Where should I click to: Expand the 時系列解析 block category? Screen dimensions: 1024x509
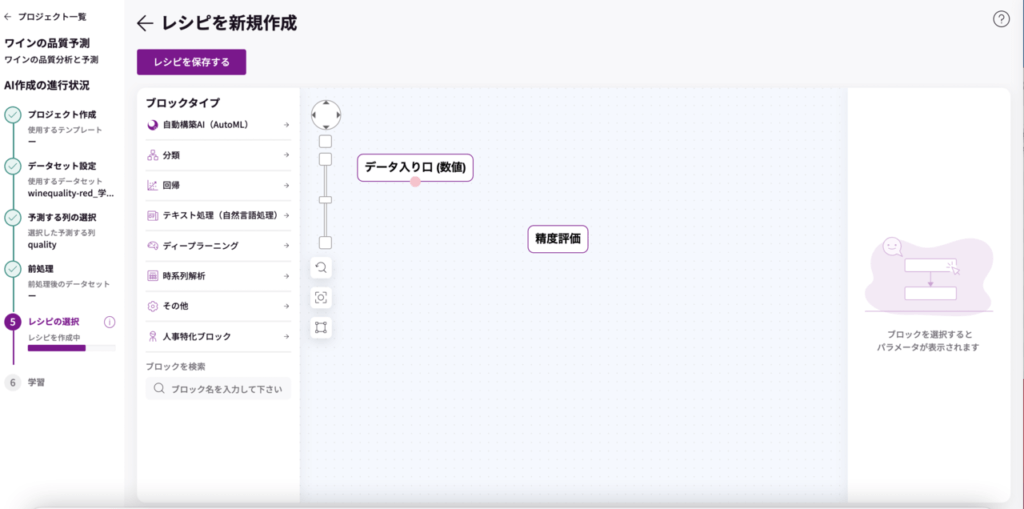click(x=218, y=275)
